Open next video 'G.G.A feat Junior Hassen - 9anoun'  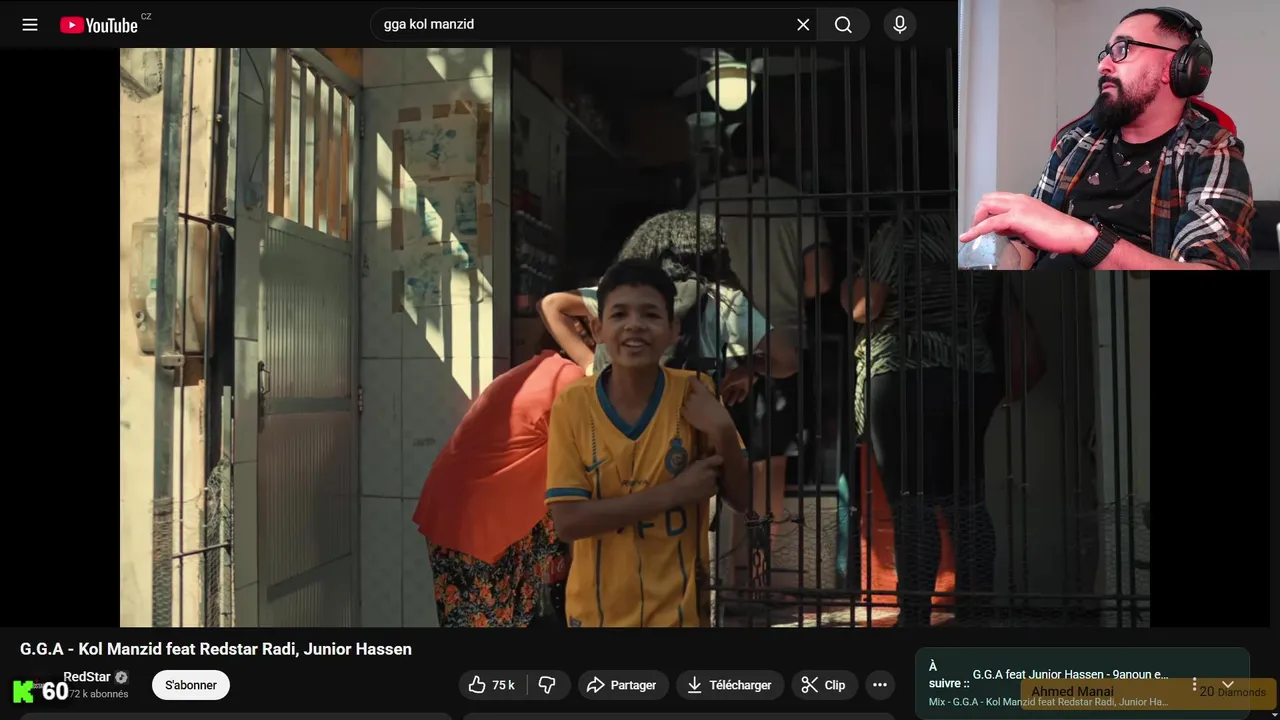pos(1070,674)
